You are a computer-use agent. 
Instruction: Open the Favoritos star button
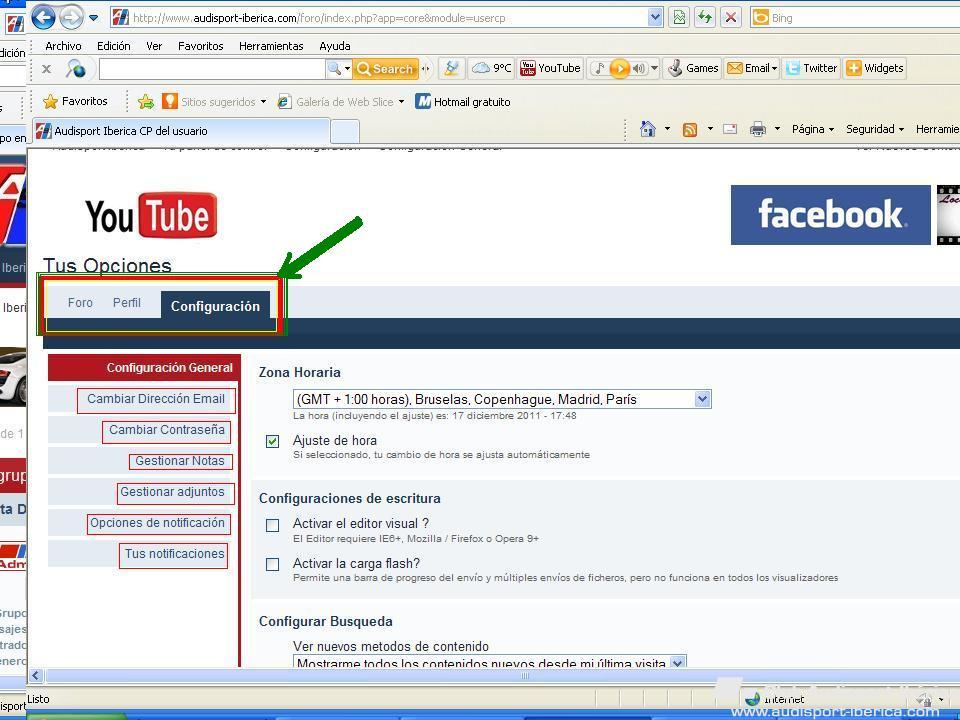pos(75,102)
